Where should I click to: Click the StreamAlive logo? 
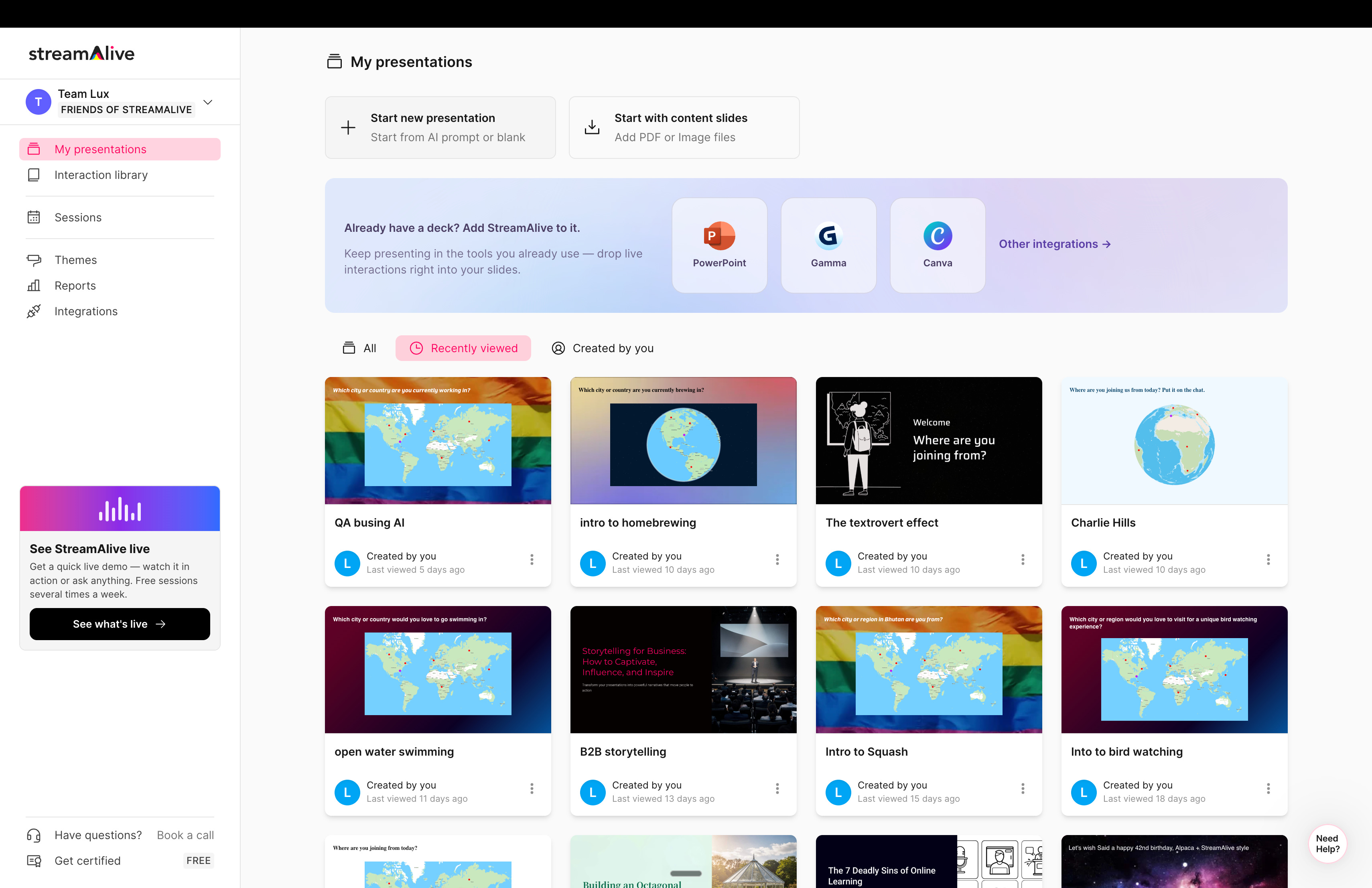[81, 54]
